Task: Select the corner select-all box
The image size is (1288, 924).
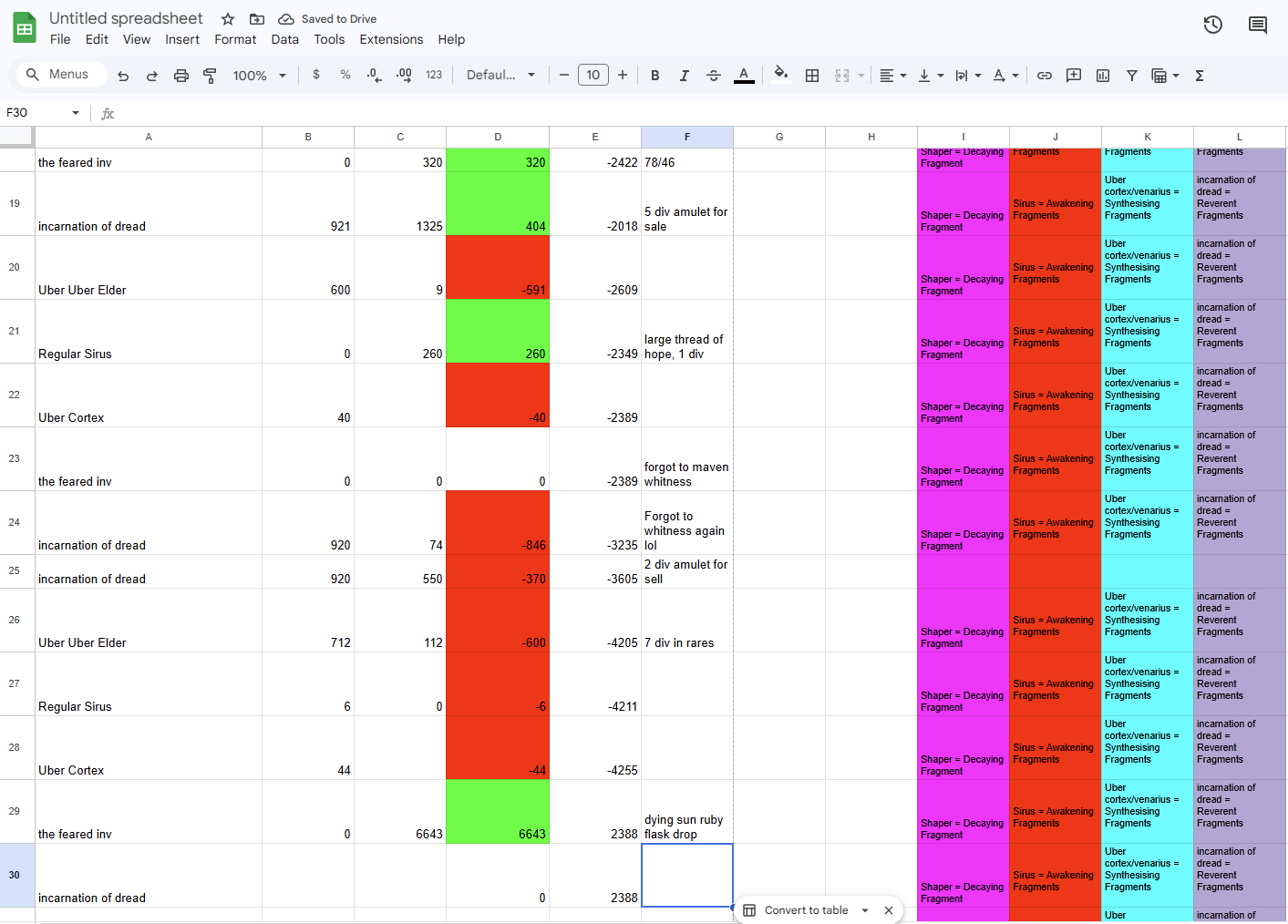Action: tap(16, 137)
